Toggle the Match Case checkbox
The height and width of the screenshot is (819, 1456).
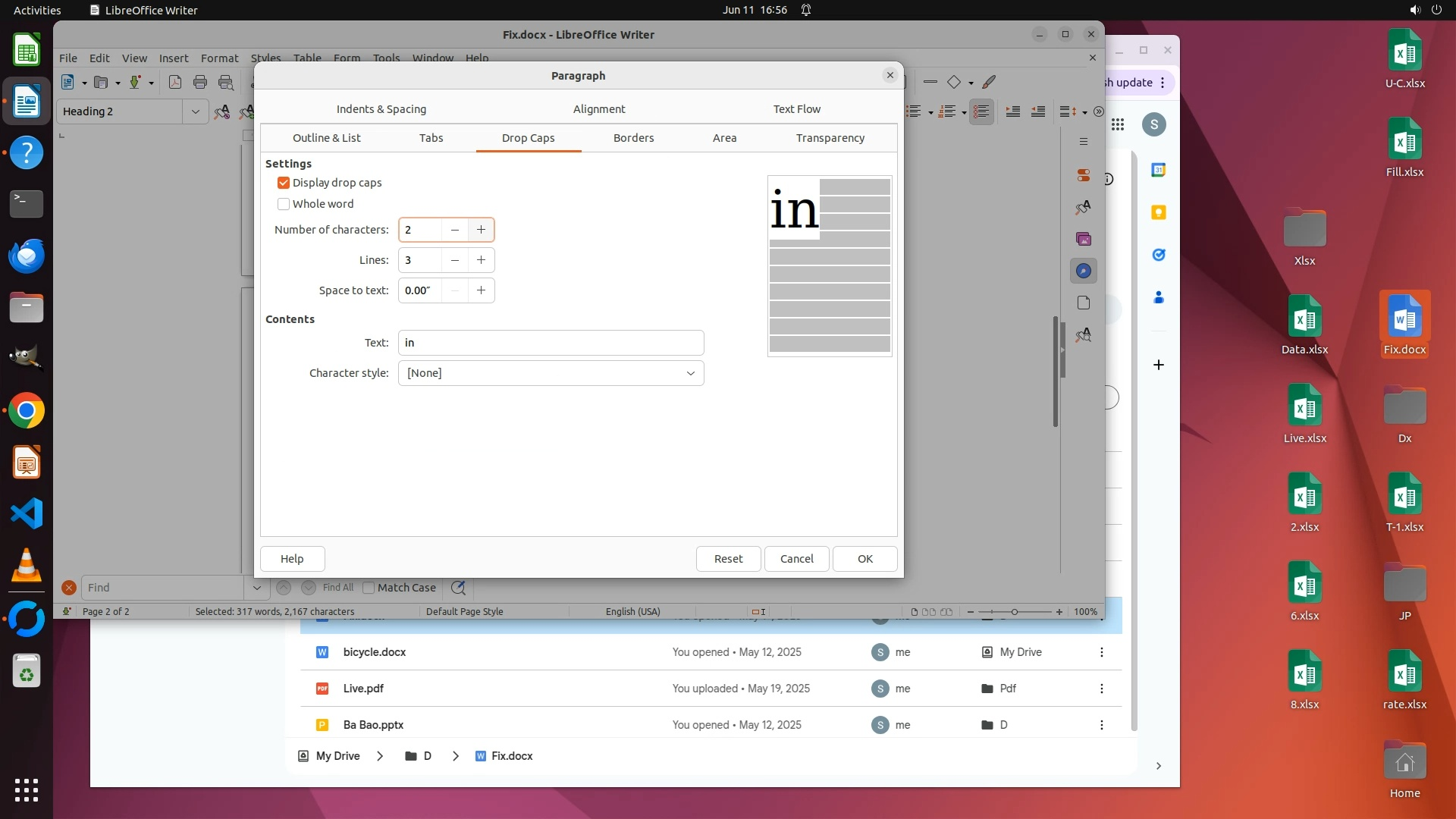(x=369, y=588)
